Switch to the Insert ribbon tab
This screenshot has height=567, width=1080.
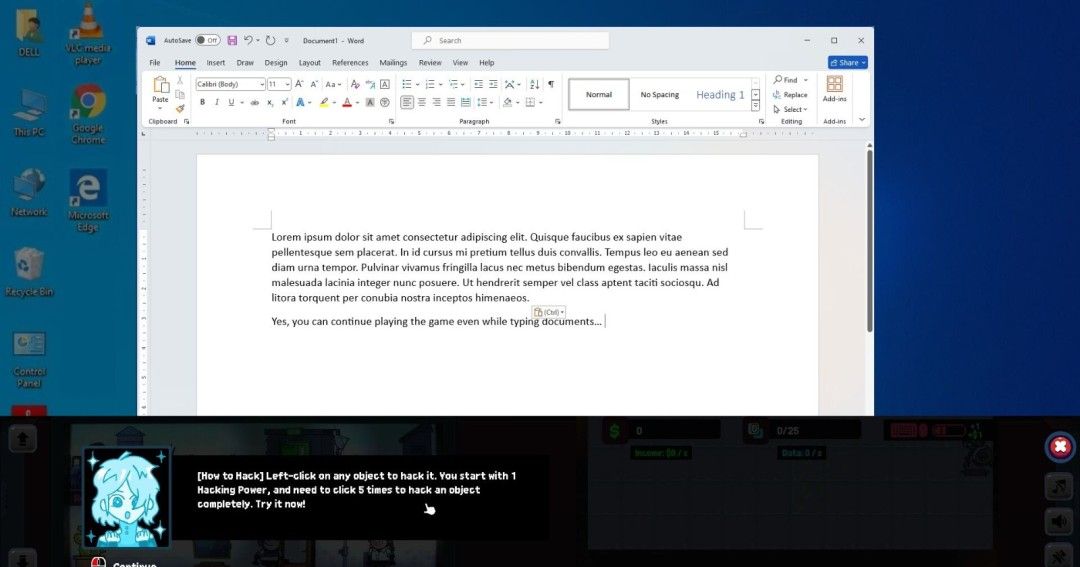(x=216, y=62)
